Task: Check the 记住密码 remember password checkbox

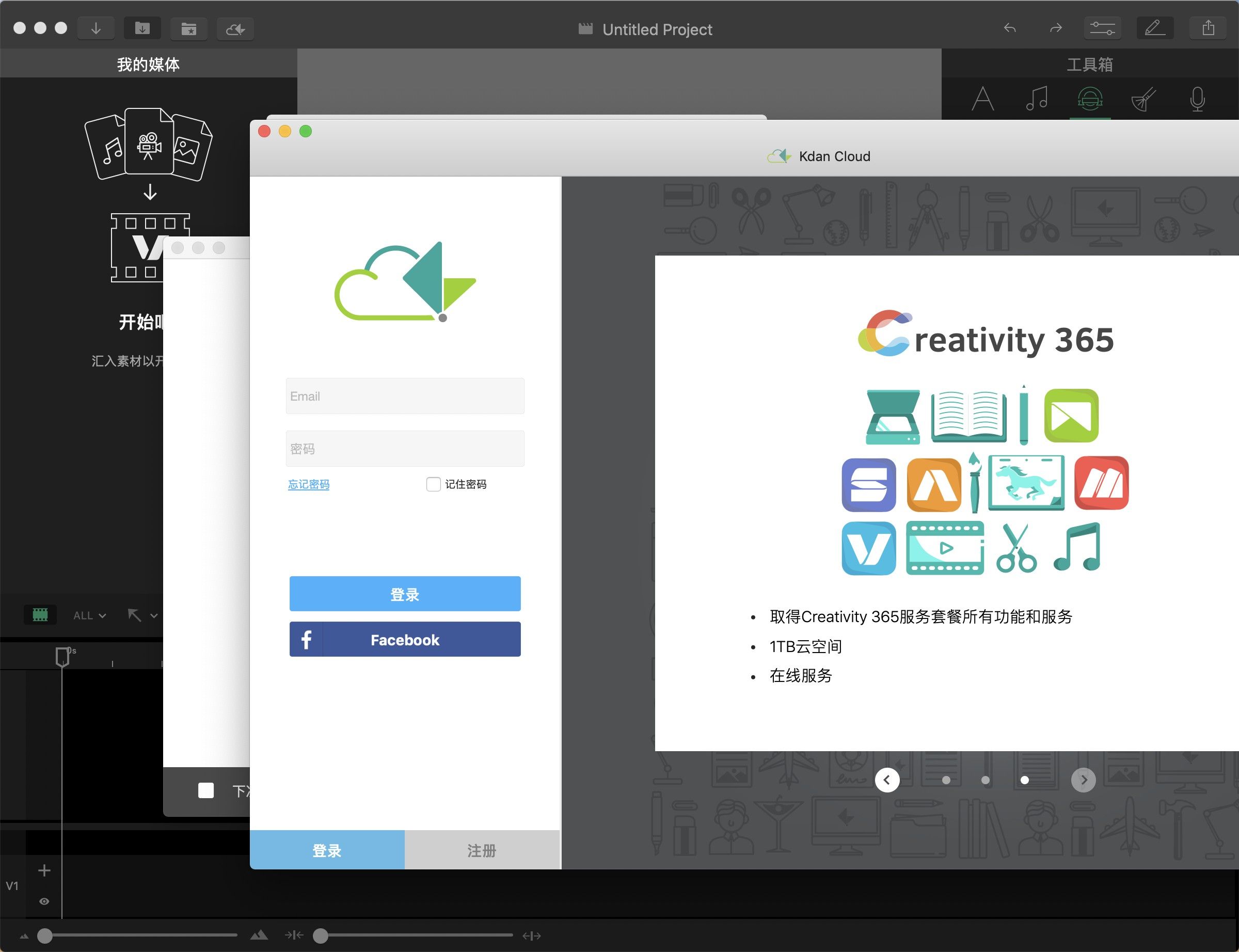Action: click(x=434, y=484)
